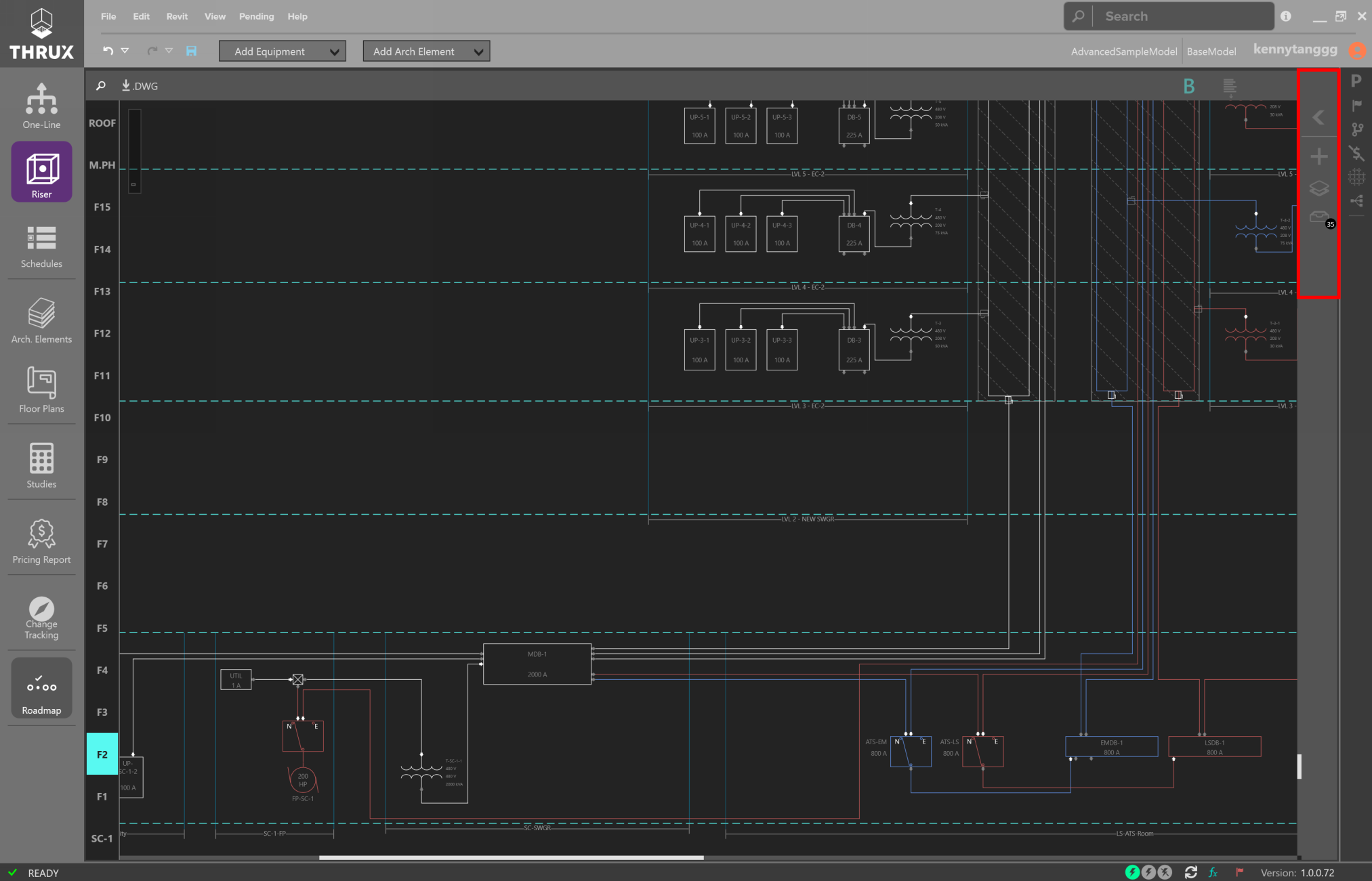Open the View menu
This screenshot has height=881, width=1372.
pyautogui.click(x=215, y=16)
